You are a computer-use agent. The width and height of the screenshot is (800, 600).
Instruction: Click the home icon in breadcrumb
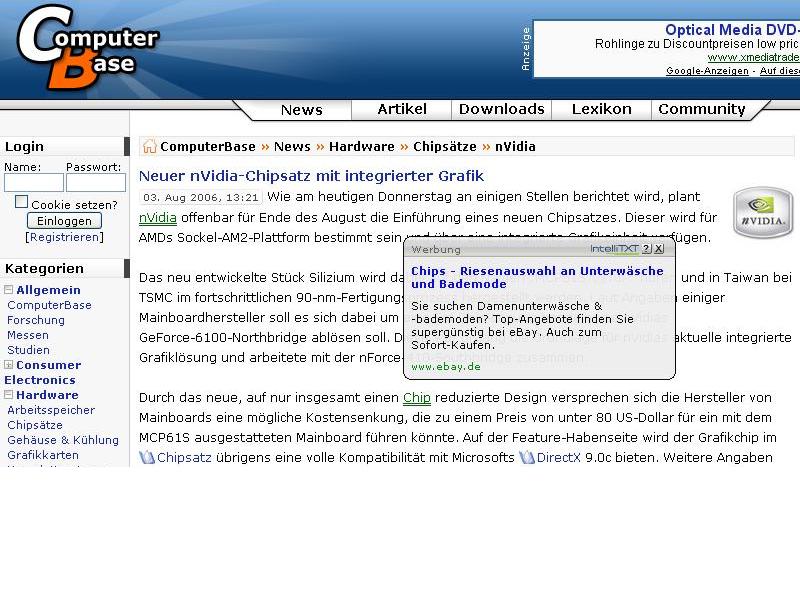click(x=149, y=146)
